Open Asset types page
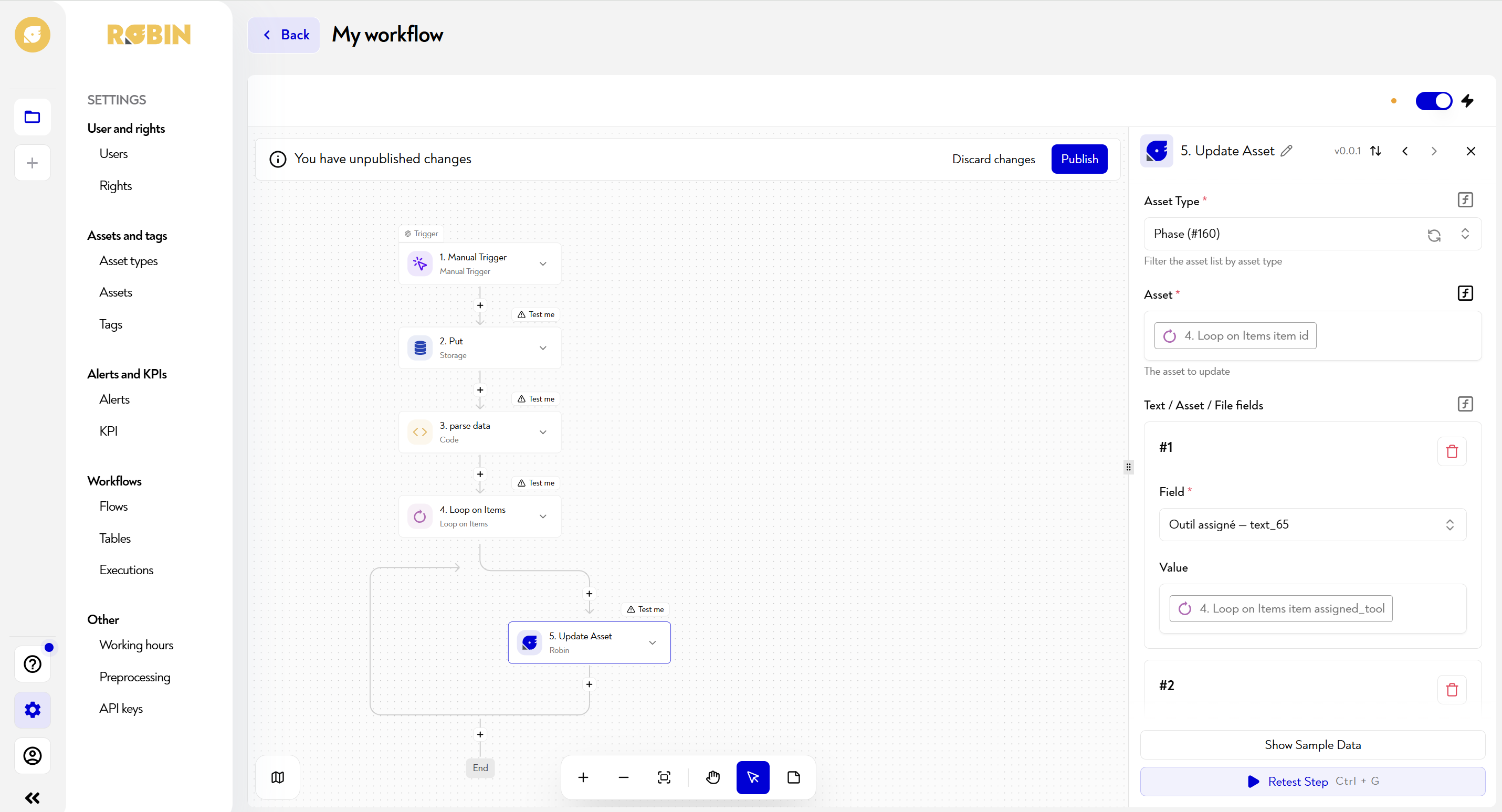 coord(128,261)
